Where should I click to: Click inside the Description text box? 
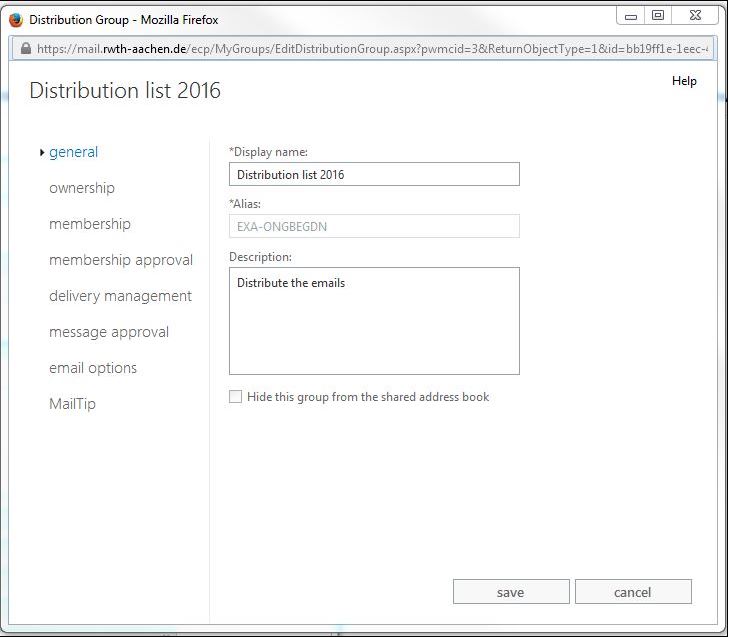coord(374,320)
